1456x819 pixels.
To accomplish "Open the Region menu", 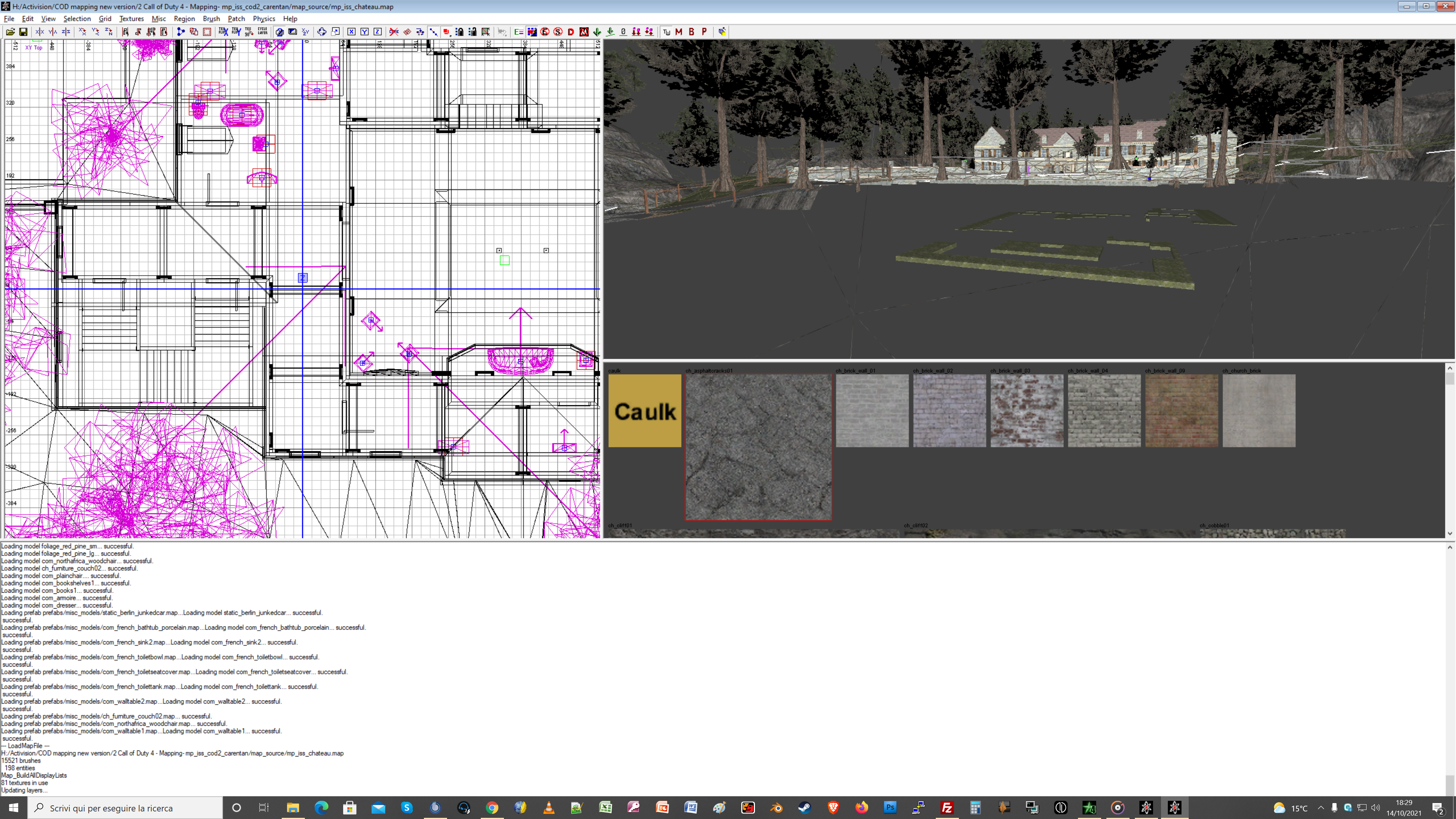I will coord(184,19).
